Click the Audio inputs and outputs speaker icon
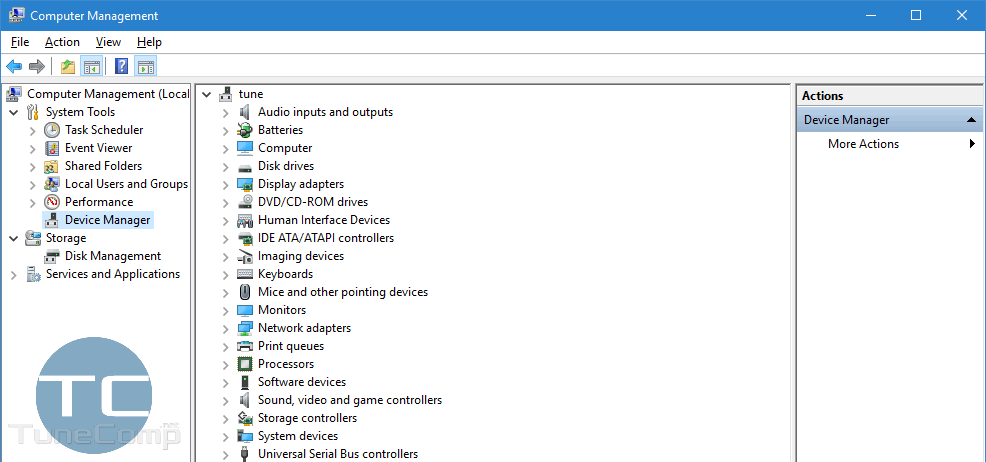This screenshot has height=462, width=986. pos(245,113)
